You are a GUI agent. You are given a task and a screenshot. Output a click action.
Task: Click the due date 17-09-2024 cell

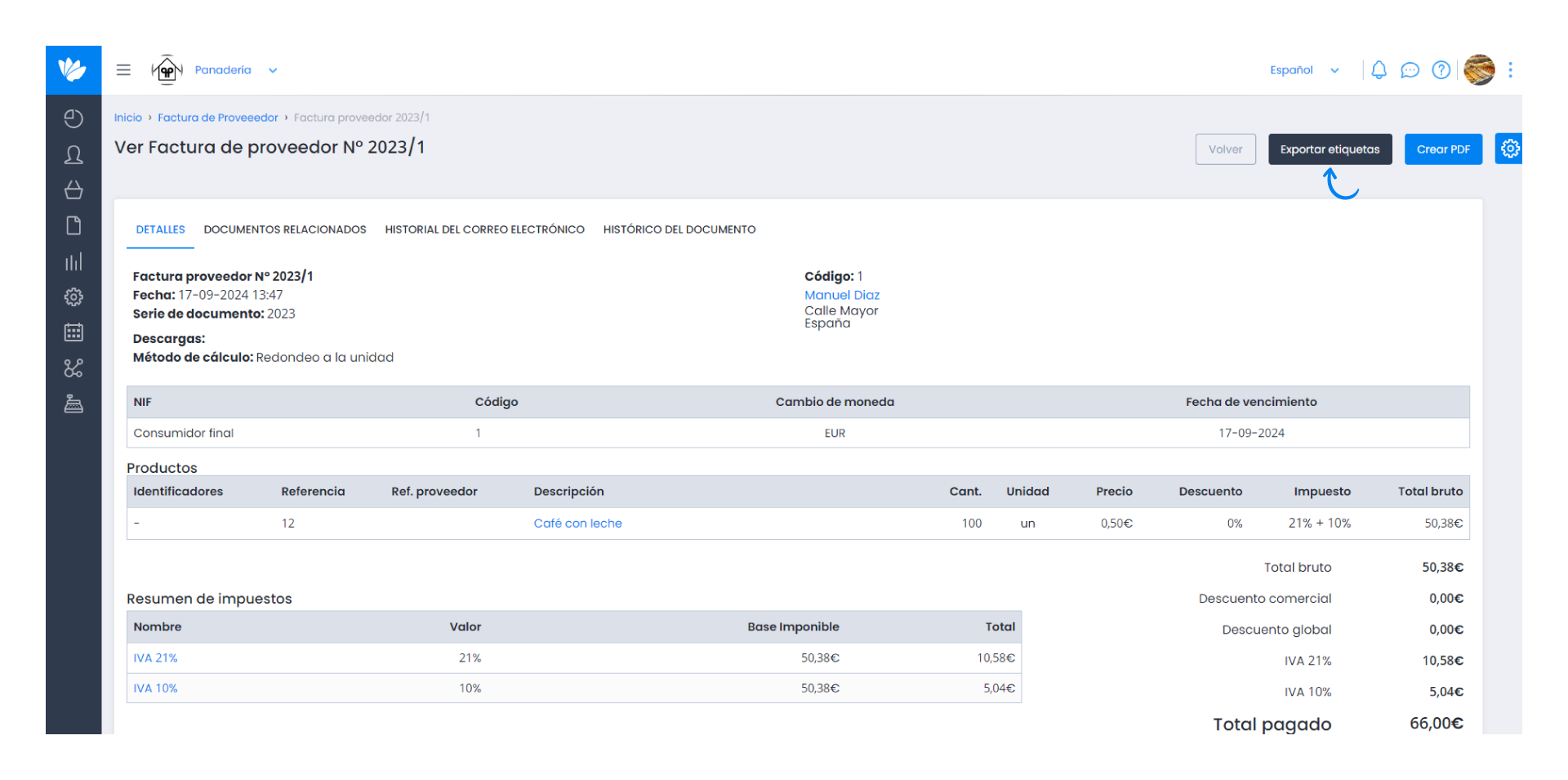point(1251,433)
